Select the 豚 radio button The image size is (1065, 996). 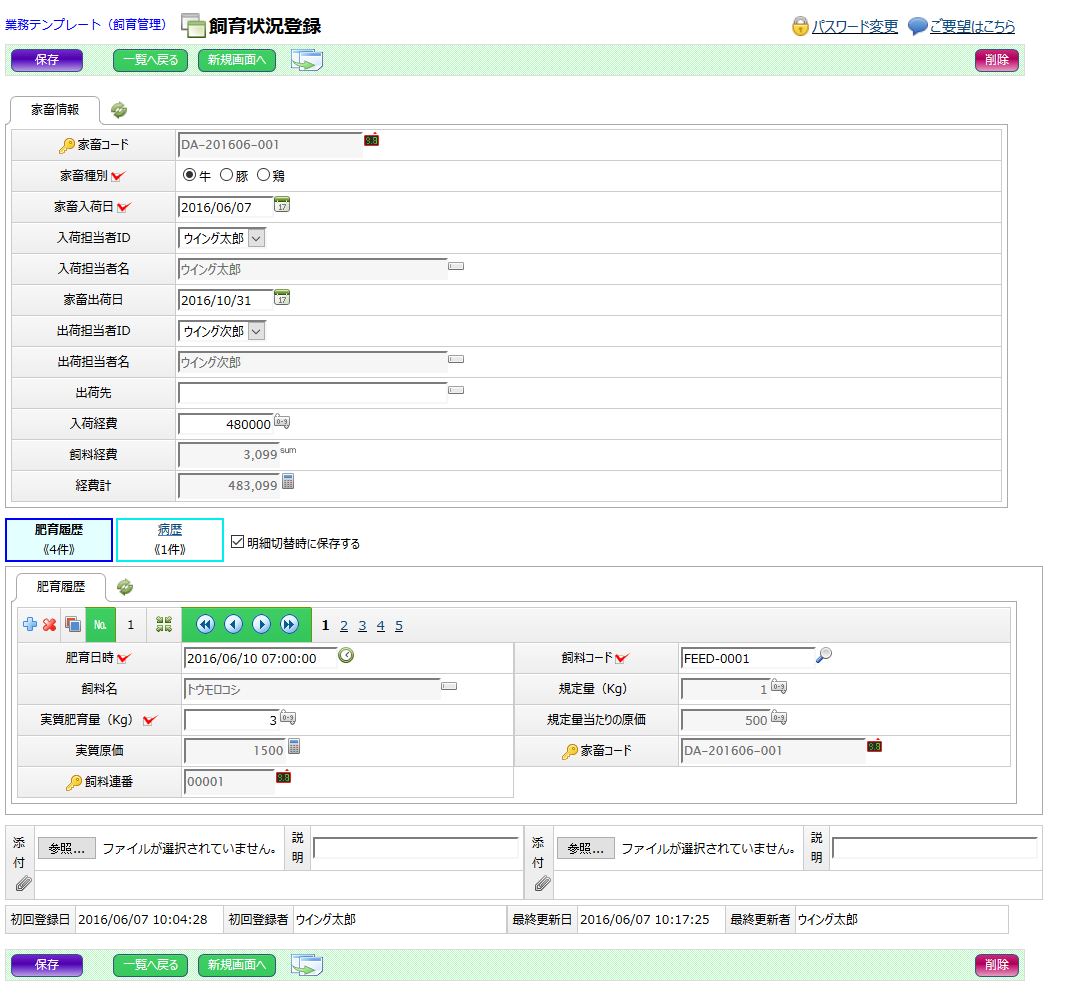[x=226, y=176]
